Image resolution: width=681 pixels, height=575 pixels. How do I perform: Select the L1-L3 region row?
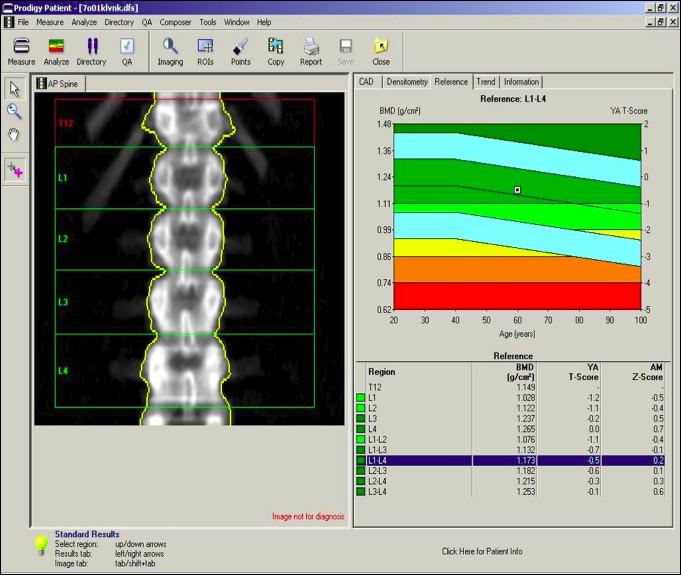pos(510,450)
